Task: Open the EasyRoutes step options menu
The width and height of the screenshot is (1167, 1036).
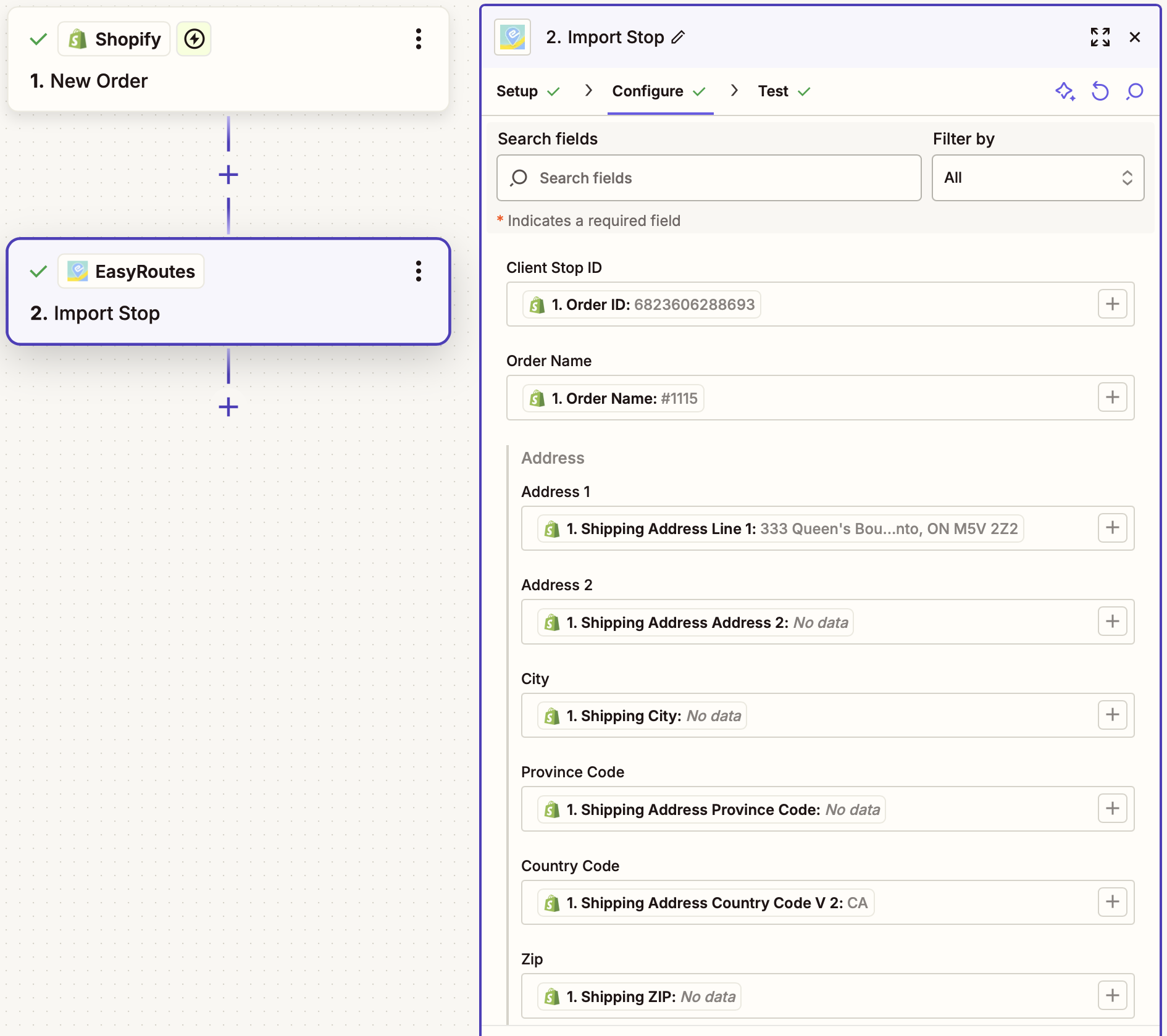Action: (x=419, y=271)
